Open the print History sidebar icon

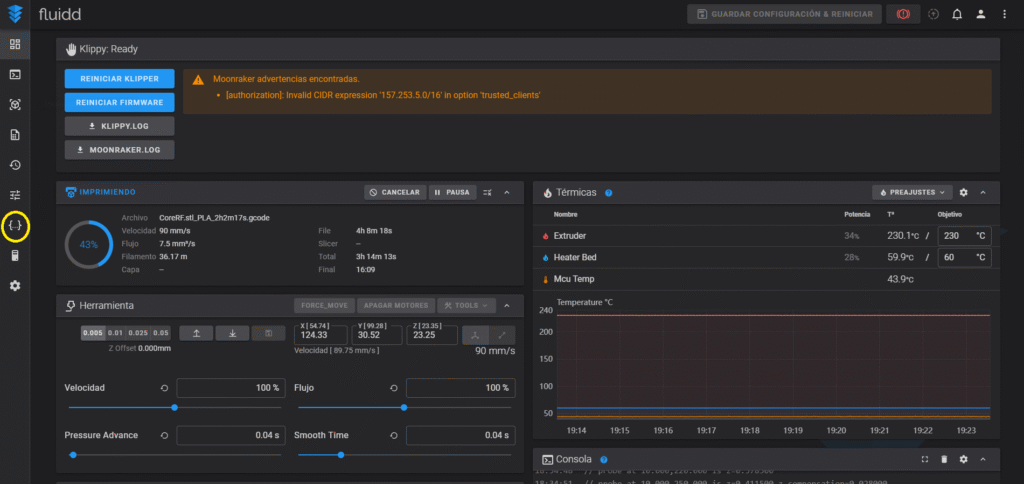pos(15,165)
